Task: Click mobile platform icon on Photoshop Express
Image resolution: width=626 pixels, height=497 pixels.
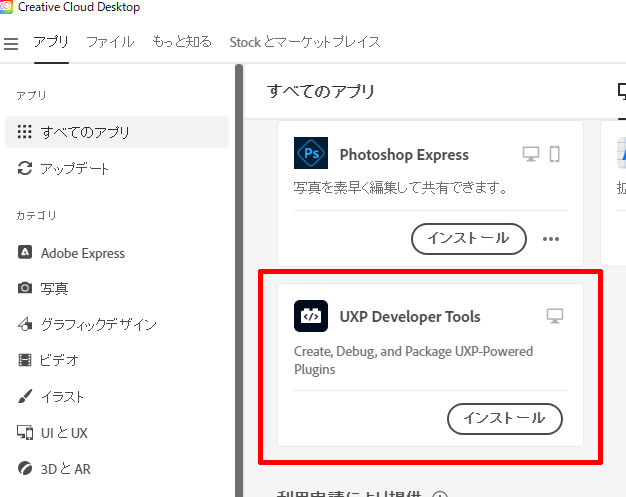Action: [x=555, y=154]
